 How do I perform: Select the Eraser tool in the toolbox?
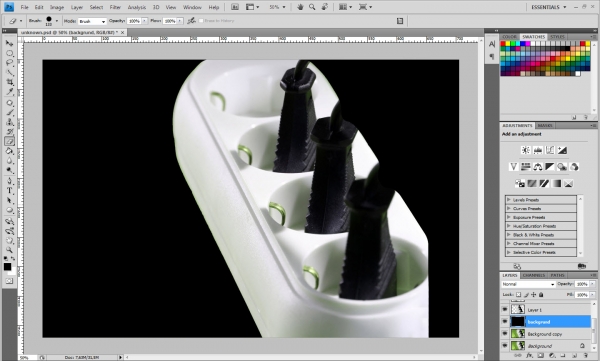[9, 141]
